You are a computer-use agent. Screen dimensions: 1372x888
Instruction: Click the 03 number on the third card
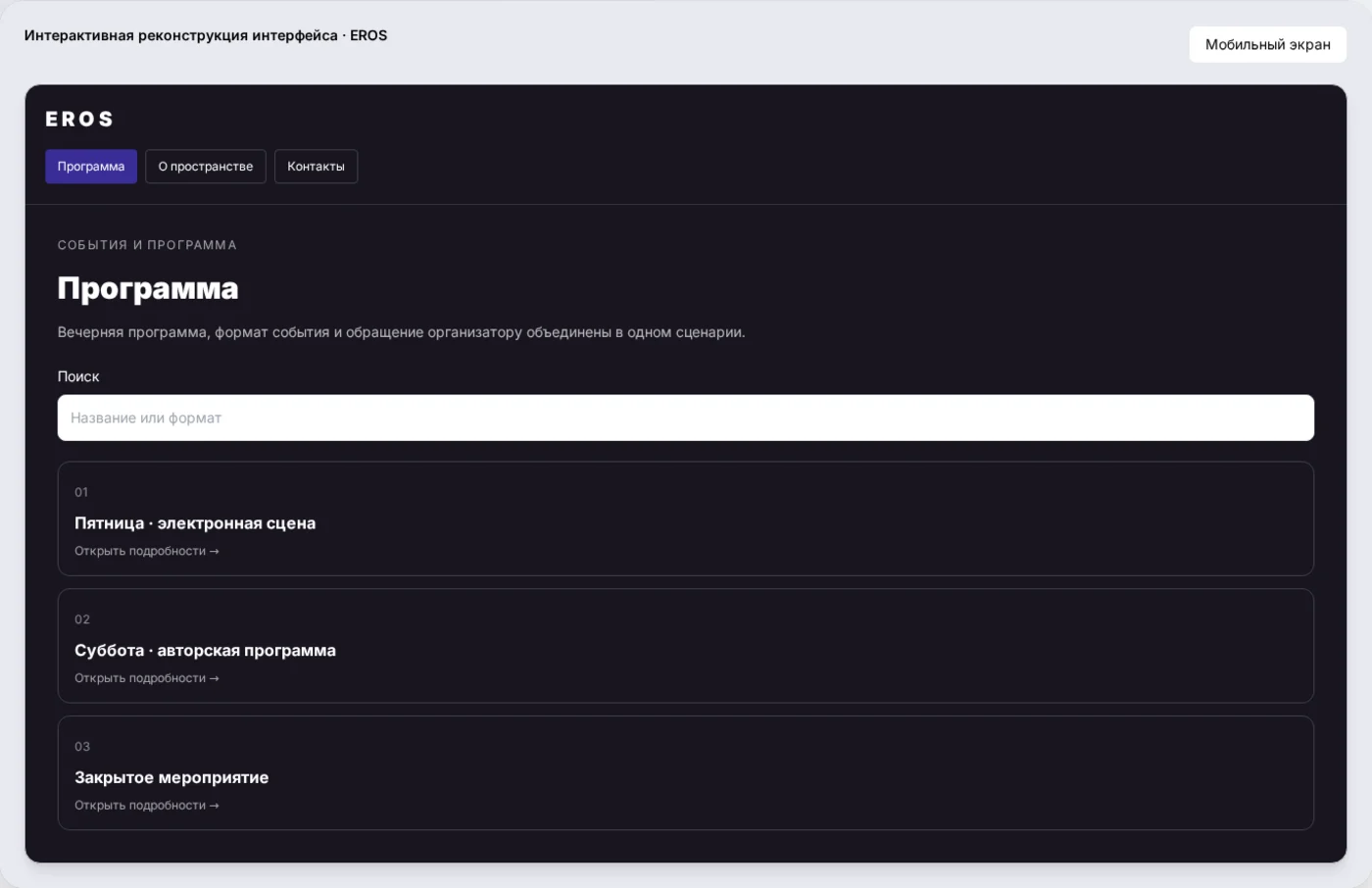click(x=82, y=747)
